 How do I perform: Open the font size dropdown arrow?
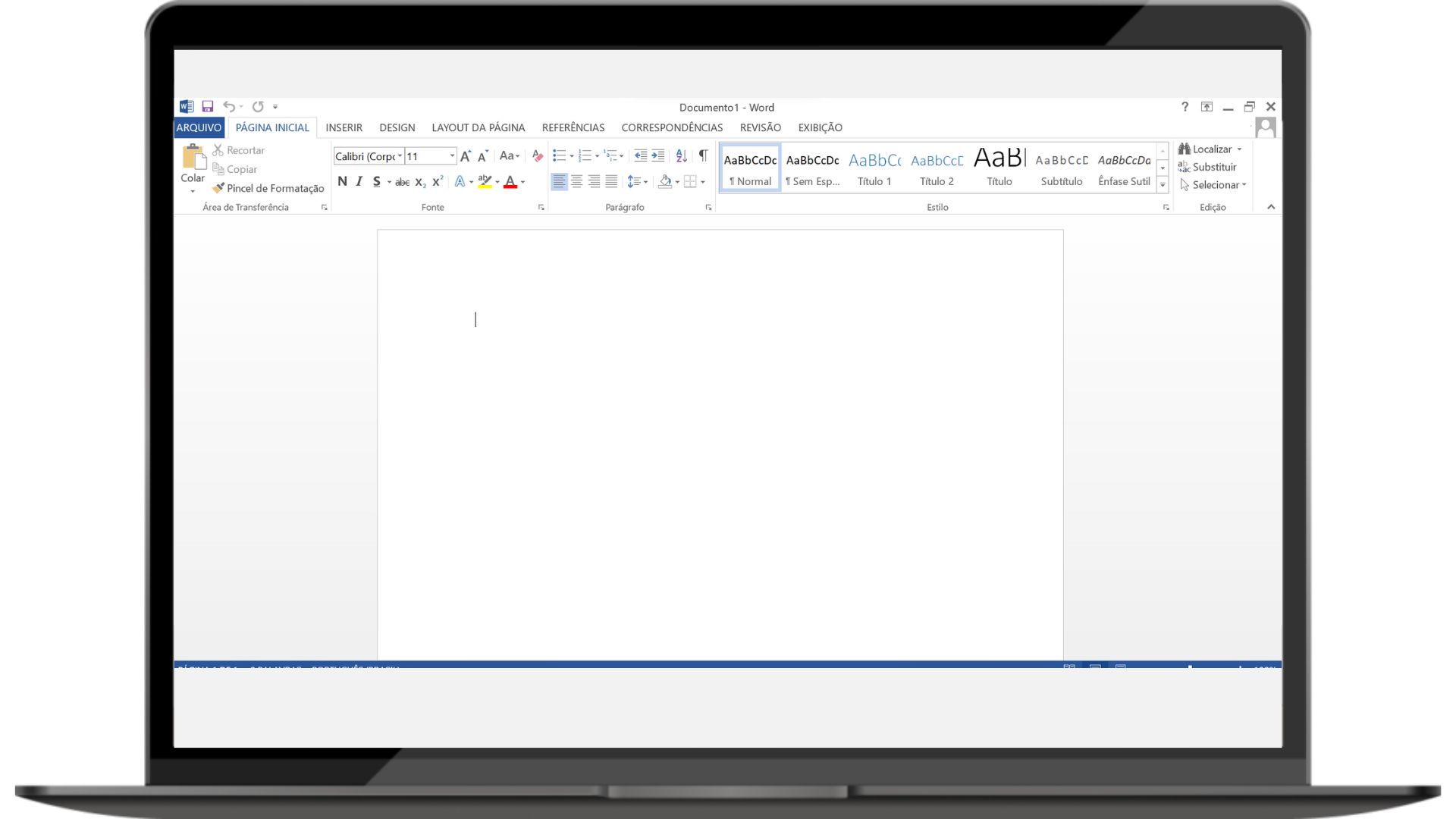pos(452,156)
